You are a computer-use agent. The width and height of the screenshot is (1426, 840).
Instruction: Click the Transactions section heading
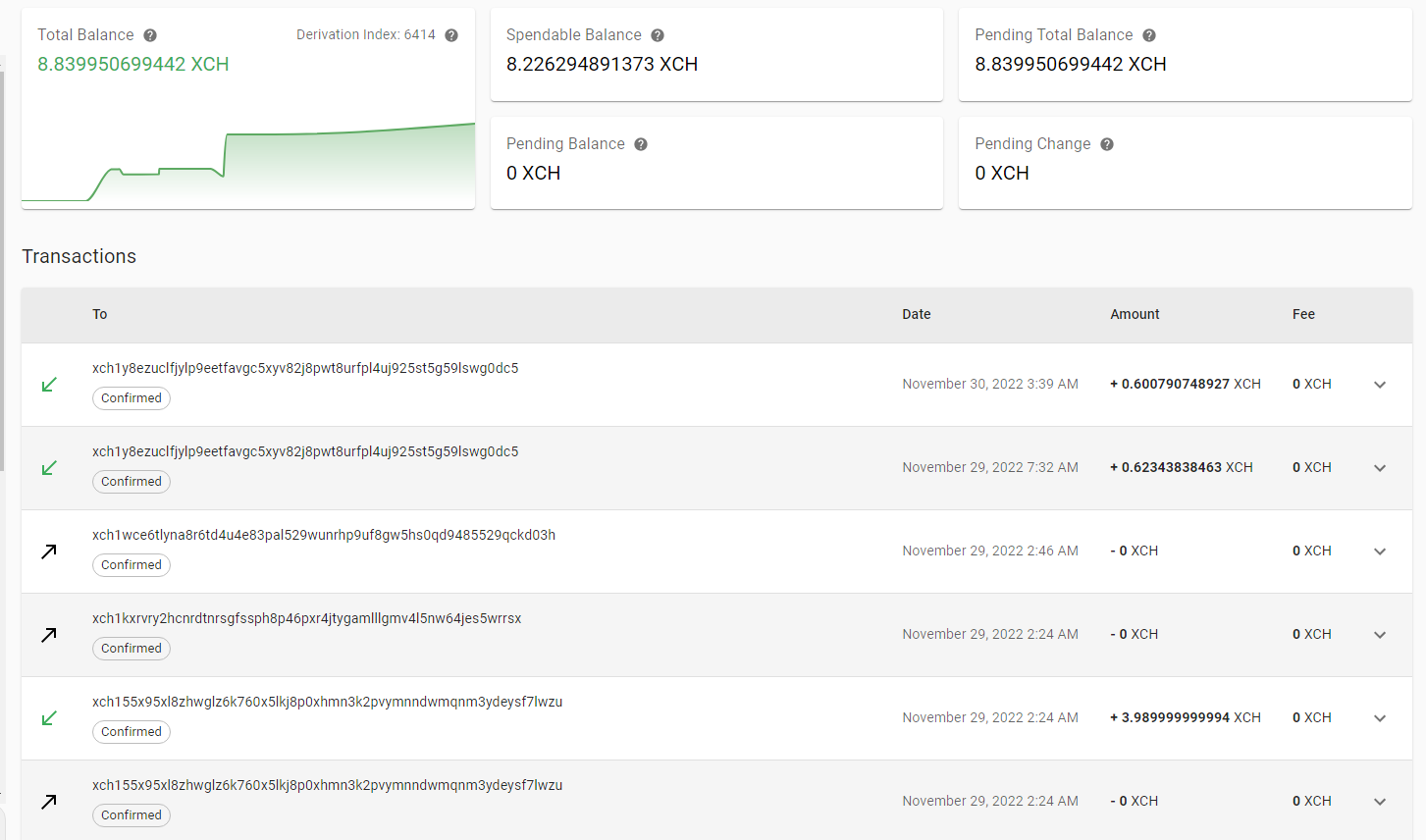click(79, 256)
